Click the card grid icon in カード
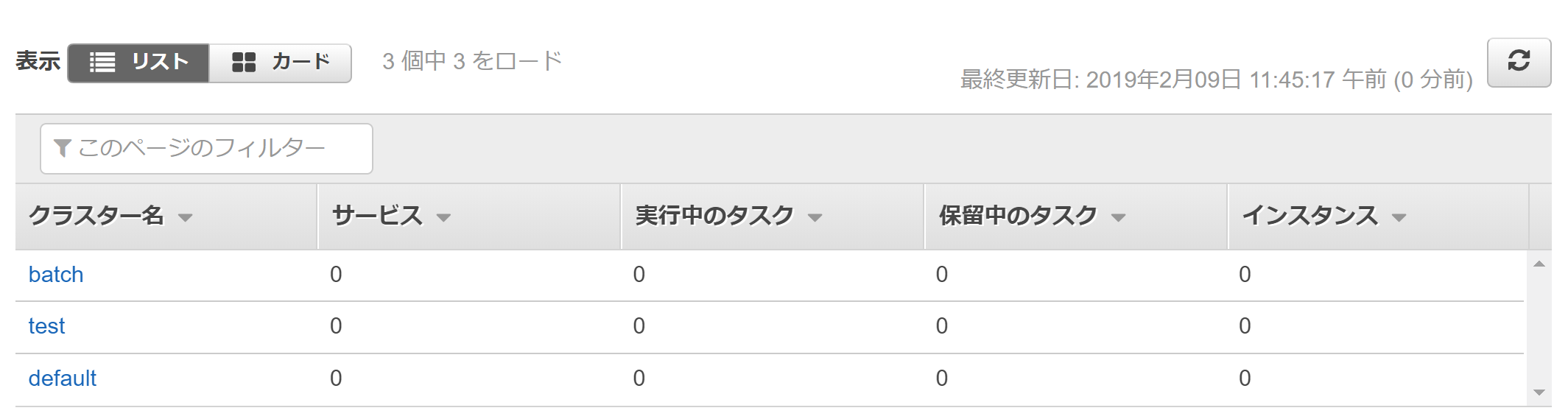Viewport: 1568px width, 419px height. pyautogui.click(x=244, y=63)
